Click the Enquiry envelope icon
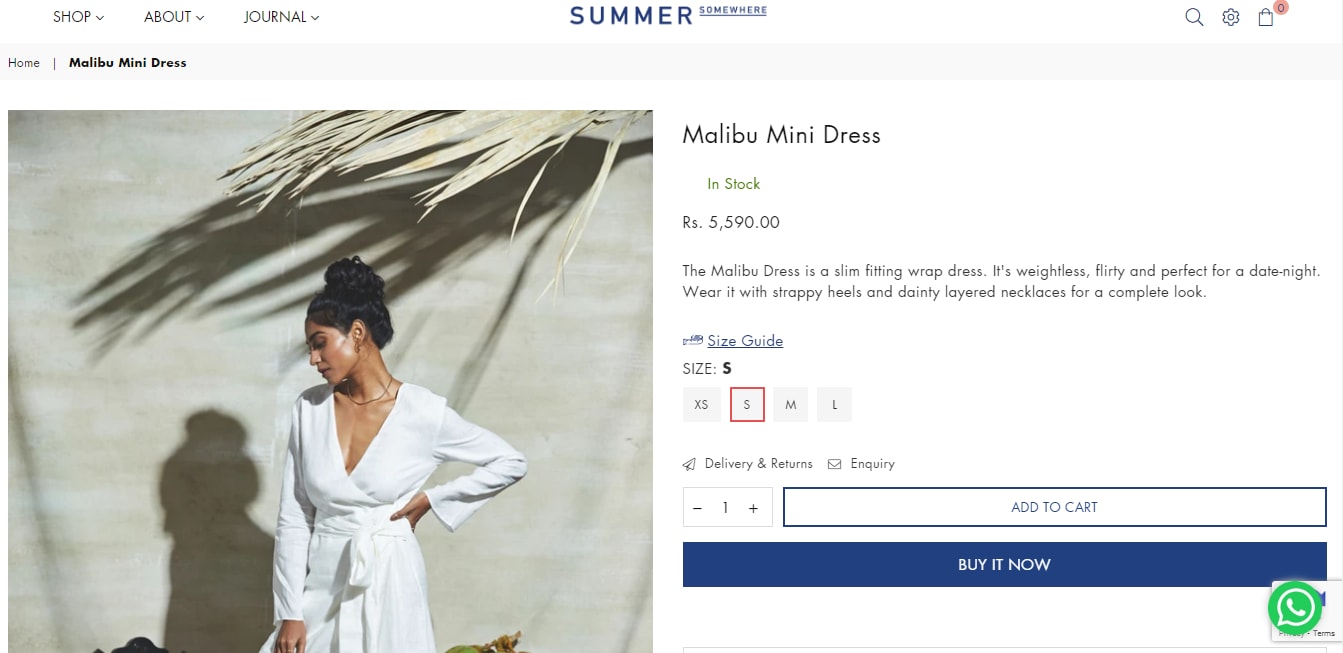 pyautogui.click(x=834, y=463)
